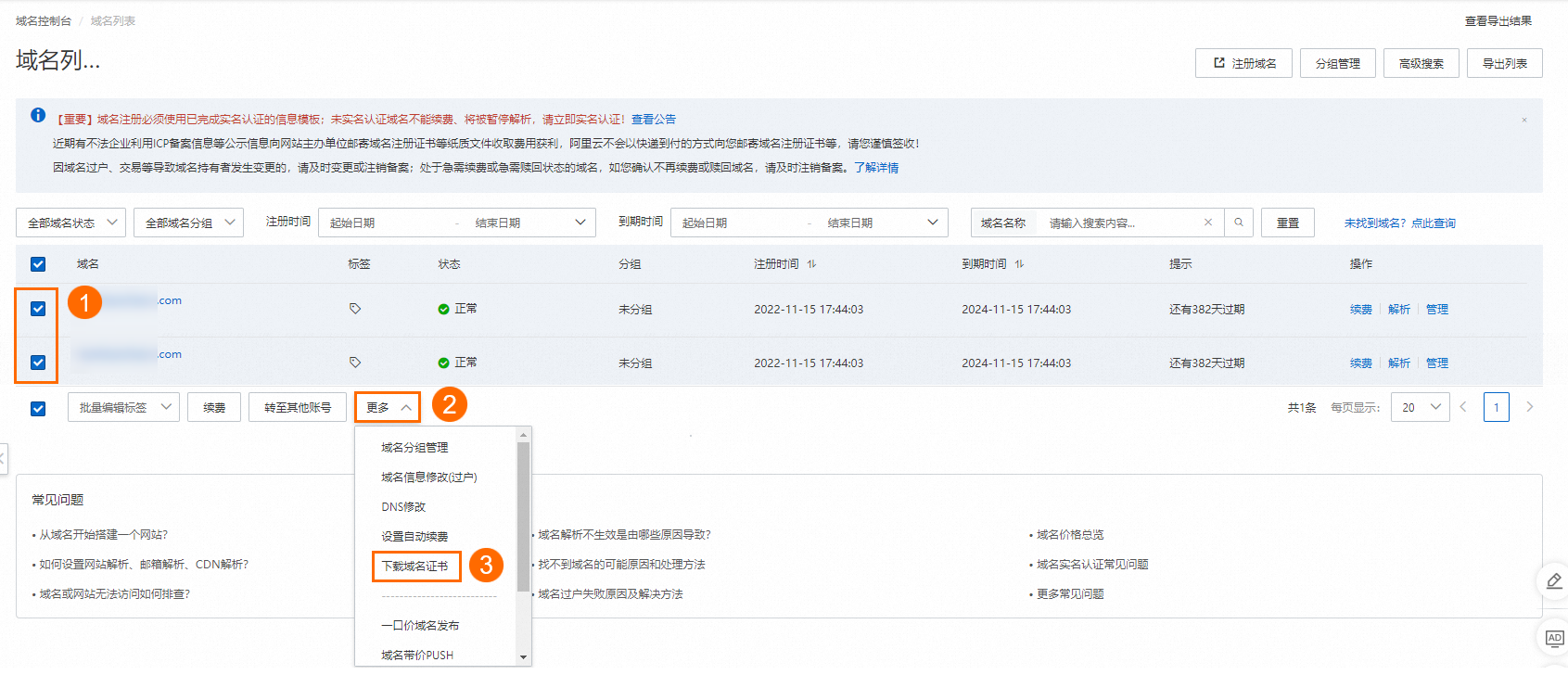Collapse the 更多 dropdown menu
The height and width of the screenshot is (675, 1568).
388,408
